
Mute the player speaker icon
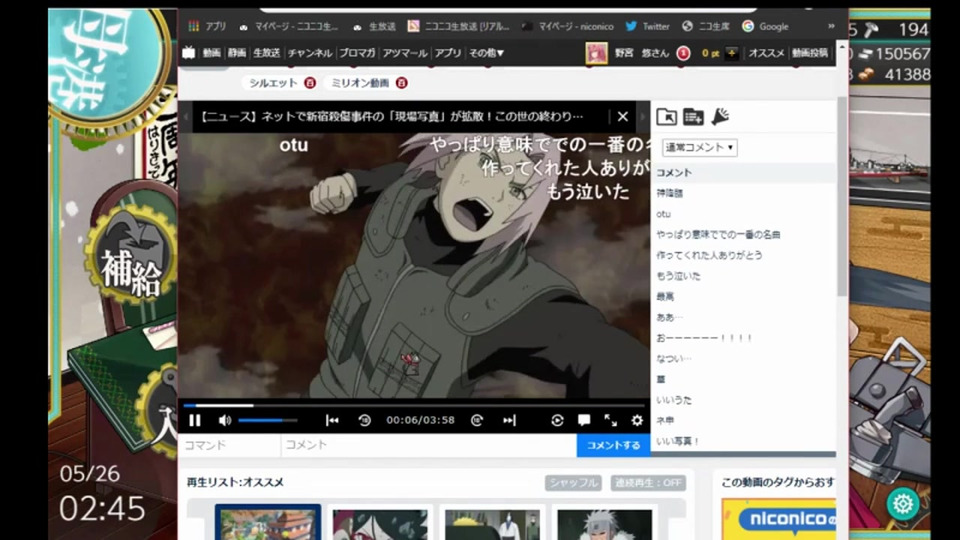coord(225,420)
